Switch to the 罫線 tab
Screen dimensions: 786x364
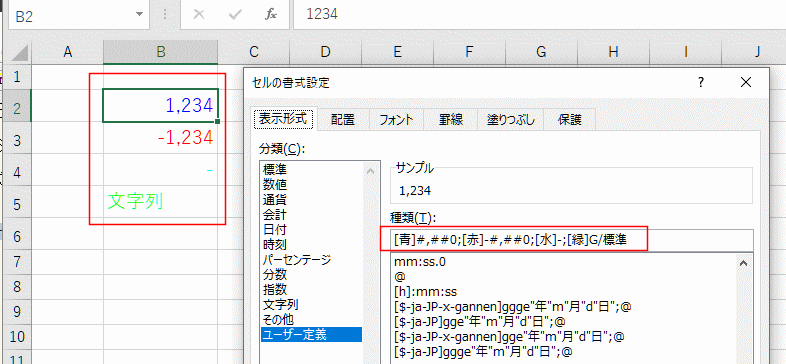click(451, 119)
